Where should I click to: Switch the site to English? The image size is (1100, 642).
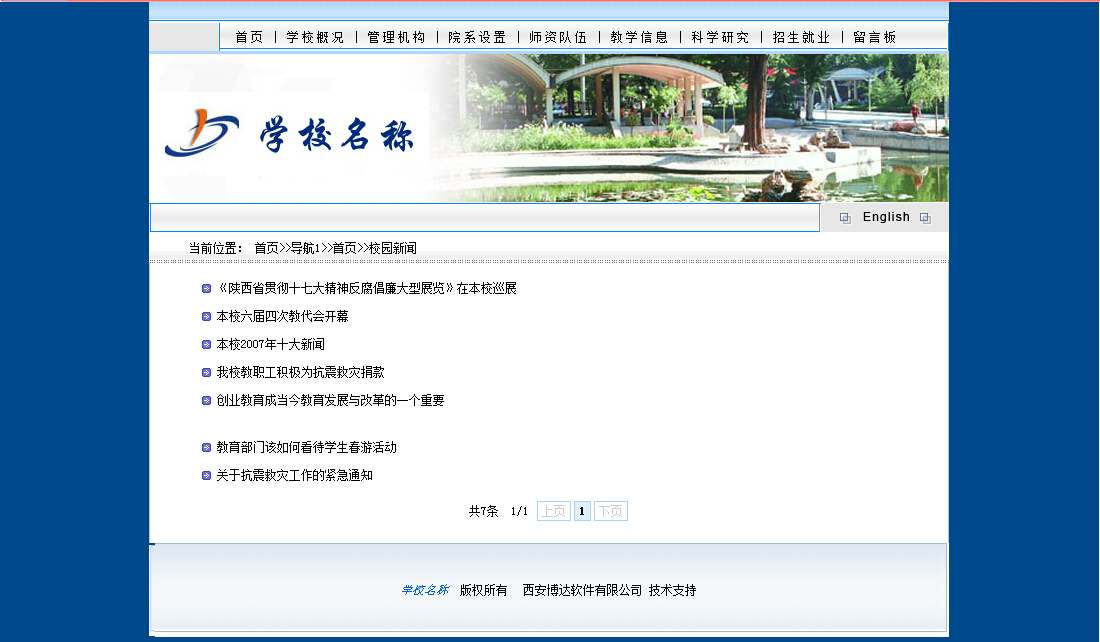(x=886, y=217)
